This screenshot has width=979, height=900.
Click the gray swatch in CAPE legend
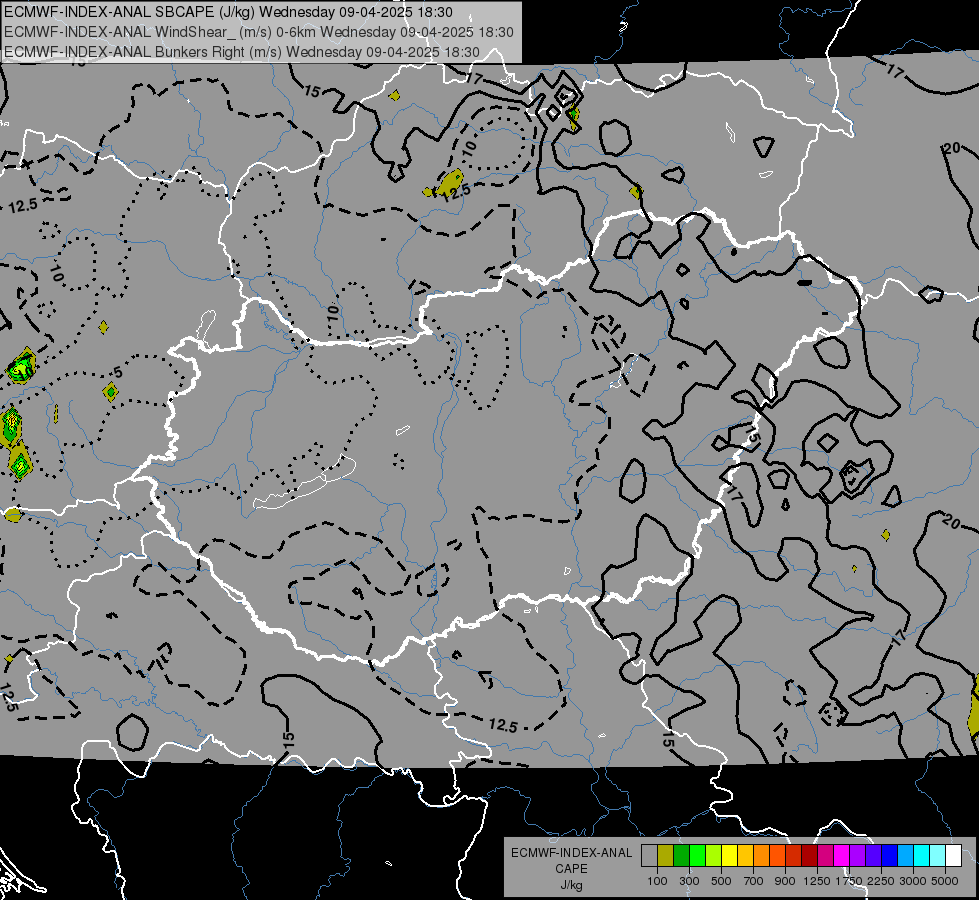(649, 856)
